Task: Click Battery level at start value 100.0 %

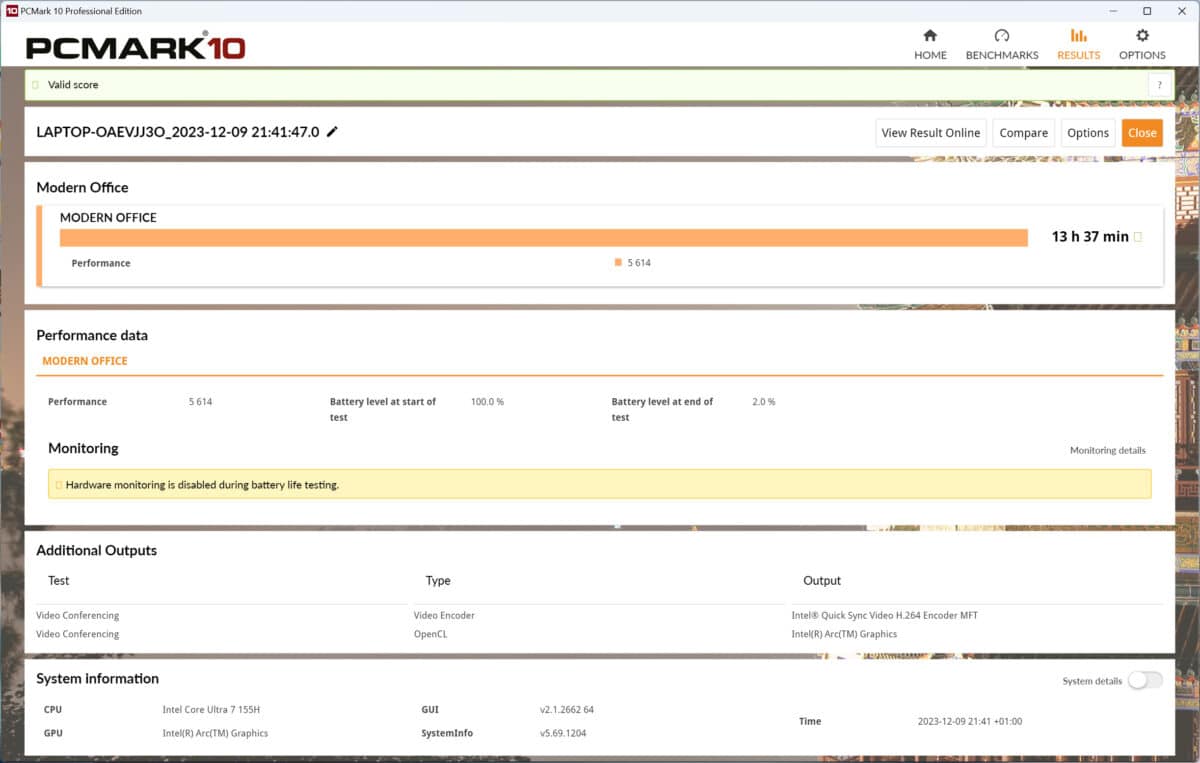Action: click(x=488, y=402)
